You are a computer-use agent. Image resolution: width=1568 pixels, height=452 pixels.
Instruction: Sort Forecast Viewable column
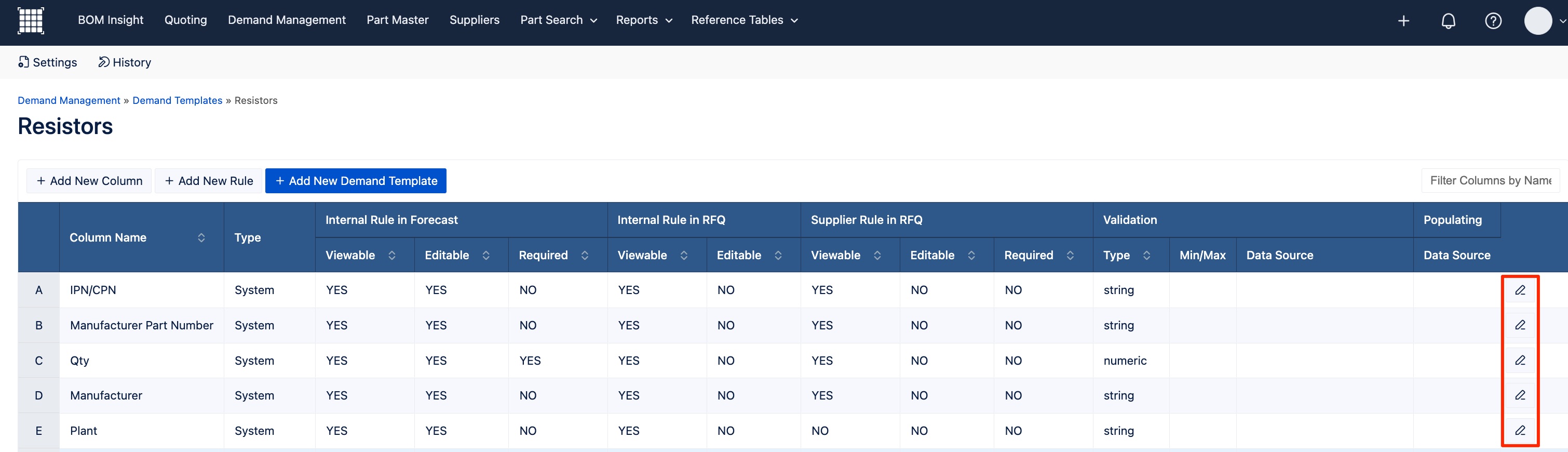tap(392, 255)
